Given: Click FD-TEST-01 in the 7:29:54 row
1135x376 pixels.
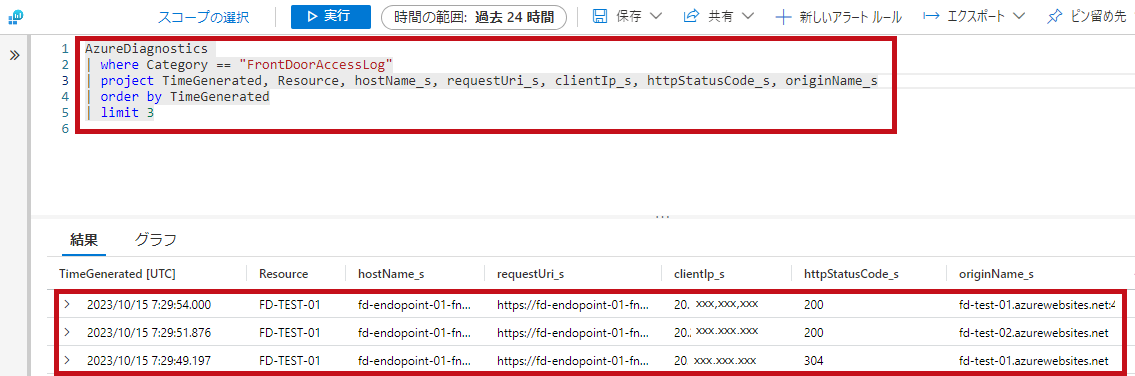Looking at the screenshot, I should (x=290, y=305).
